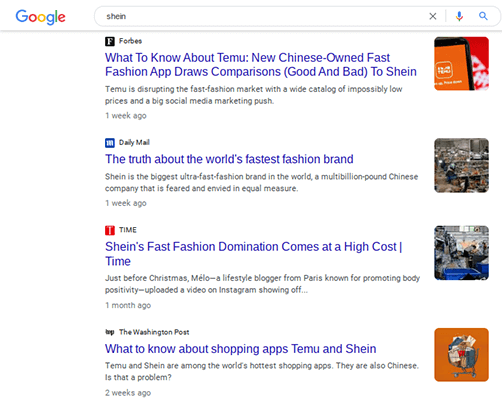Click the TIME source name

pyautogui.click(x=128, y=230)
